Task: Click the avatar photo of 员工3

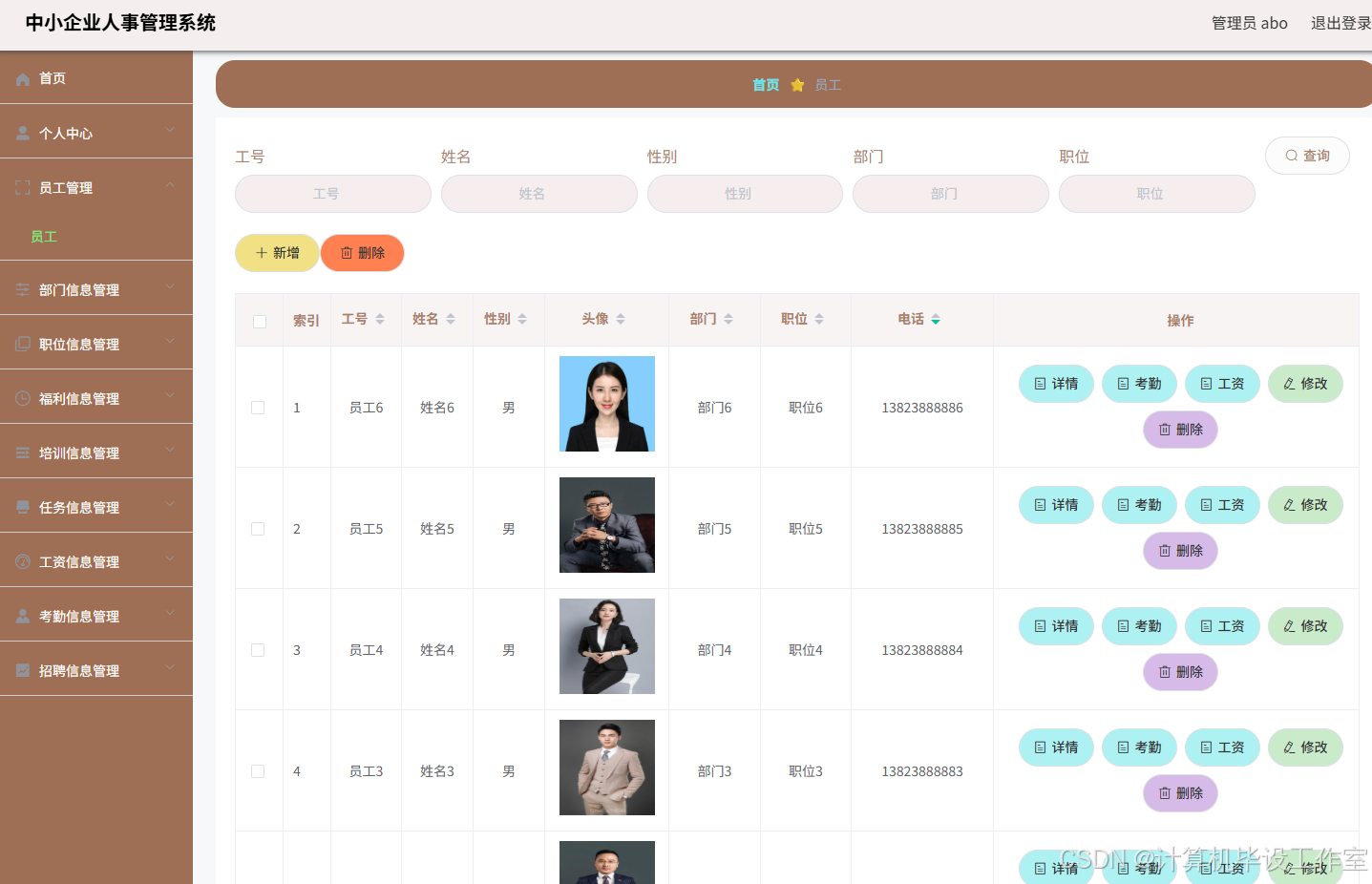Action: (607, 768)
